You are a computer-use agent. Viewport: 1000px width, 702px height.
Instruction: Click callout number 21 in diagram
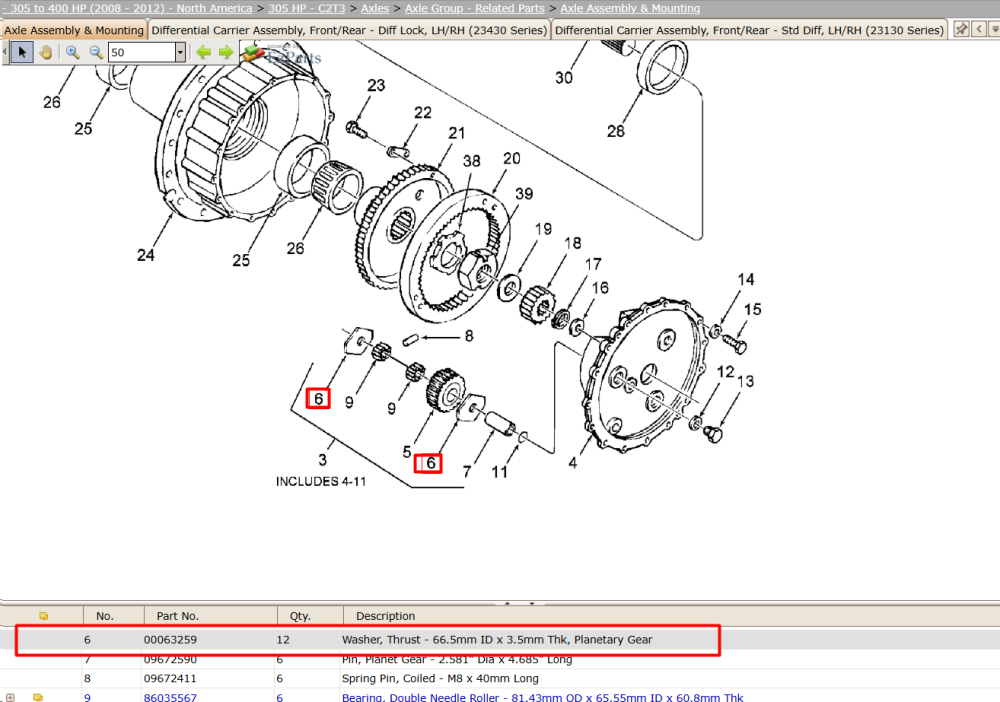[x=457, y=133]
